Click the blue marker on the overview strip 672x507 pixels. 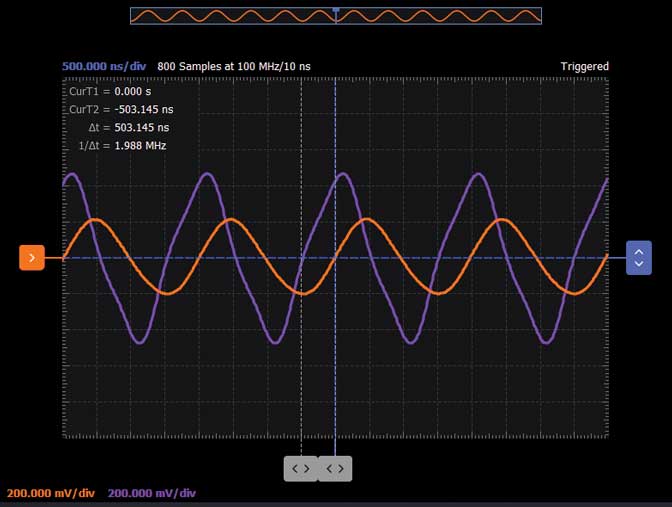[x=336, y=10]
